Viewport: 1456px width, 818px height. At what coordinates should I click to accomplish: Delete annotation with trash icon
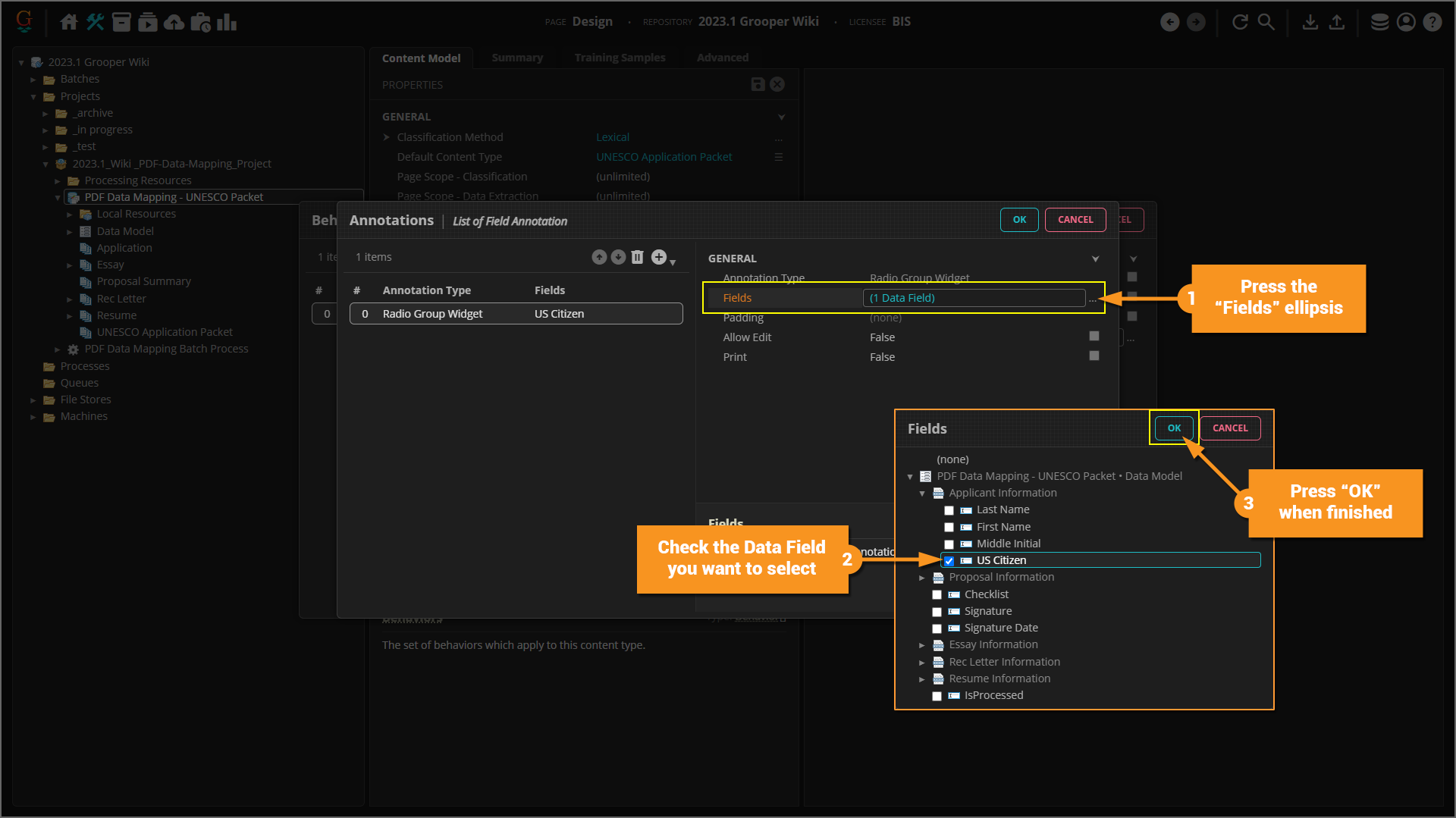point(637,258)
